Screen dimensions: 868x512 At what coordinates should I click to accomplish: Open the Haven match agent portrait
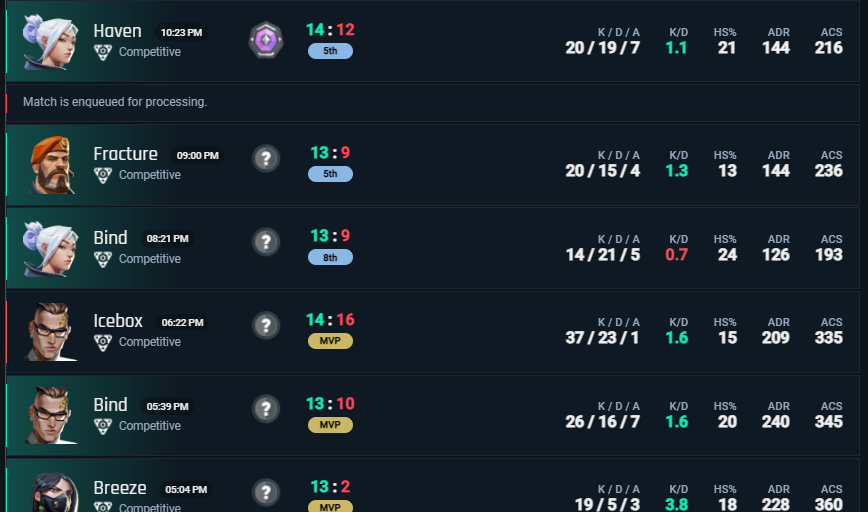click(50, 42)
